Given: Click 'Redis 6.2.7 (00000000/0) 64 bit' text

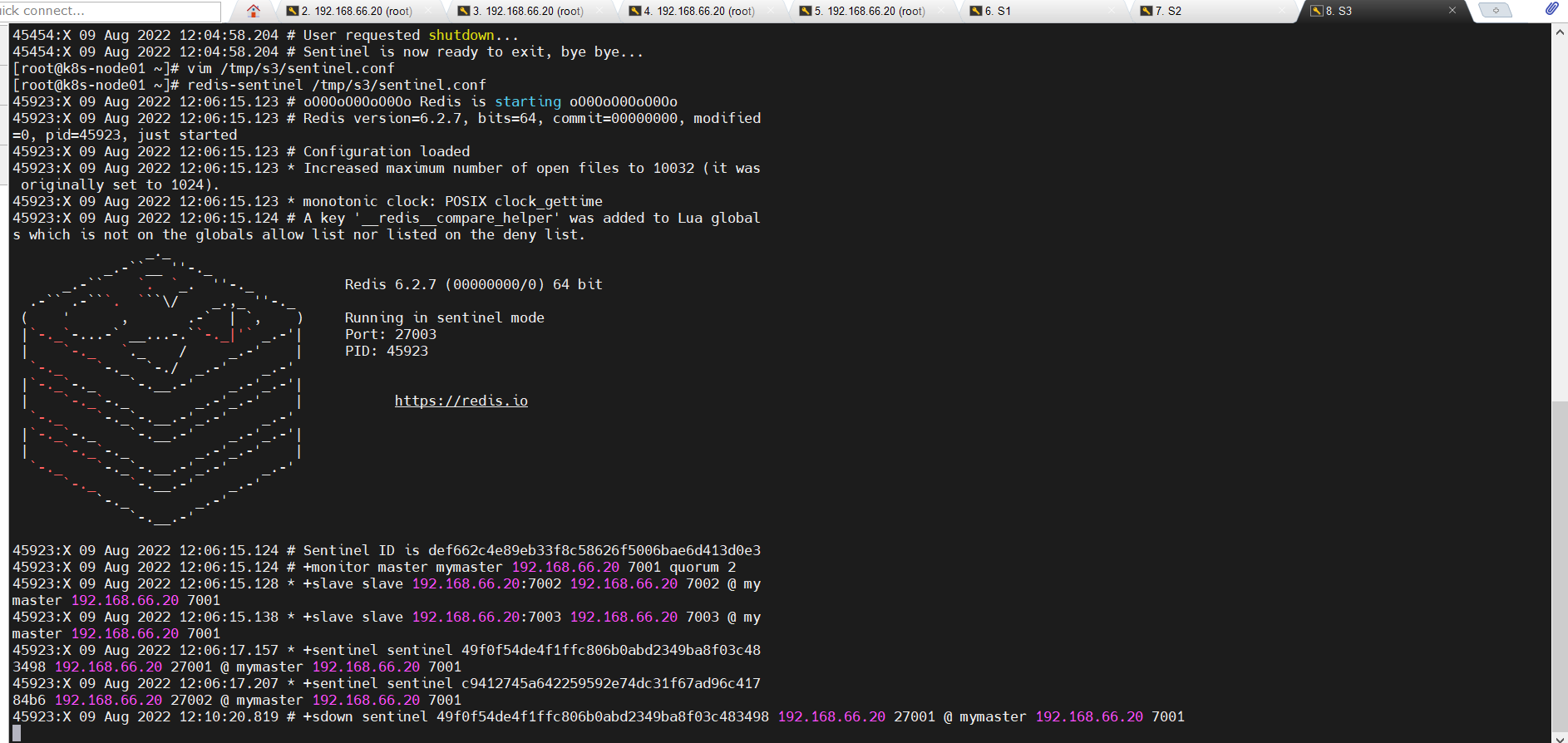Looking at the screenshot, I should [474, 284].
